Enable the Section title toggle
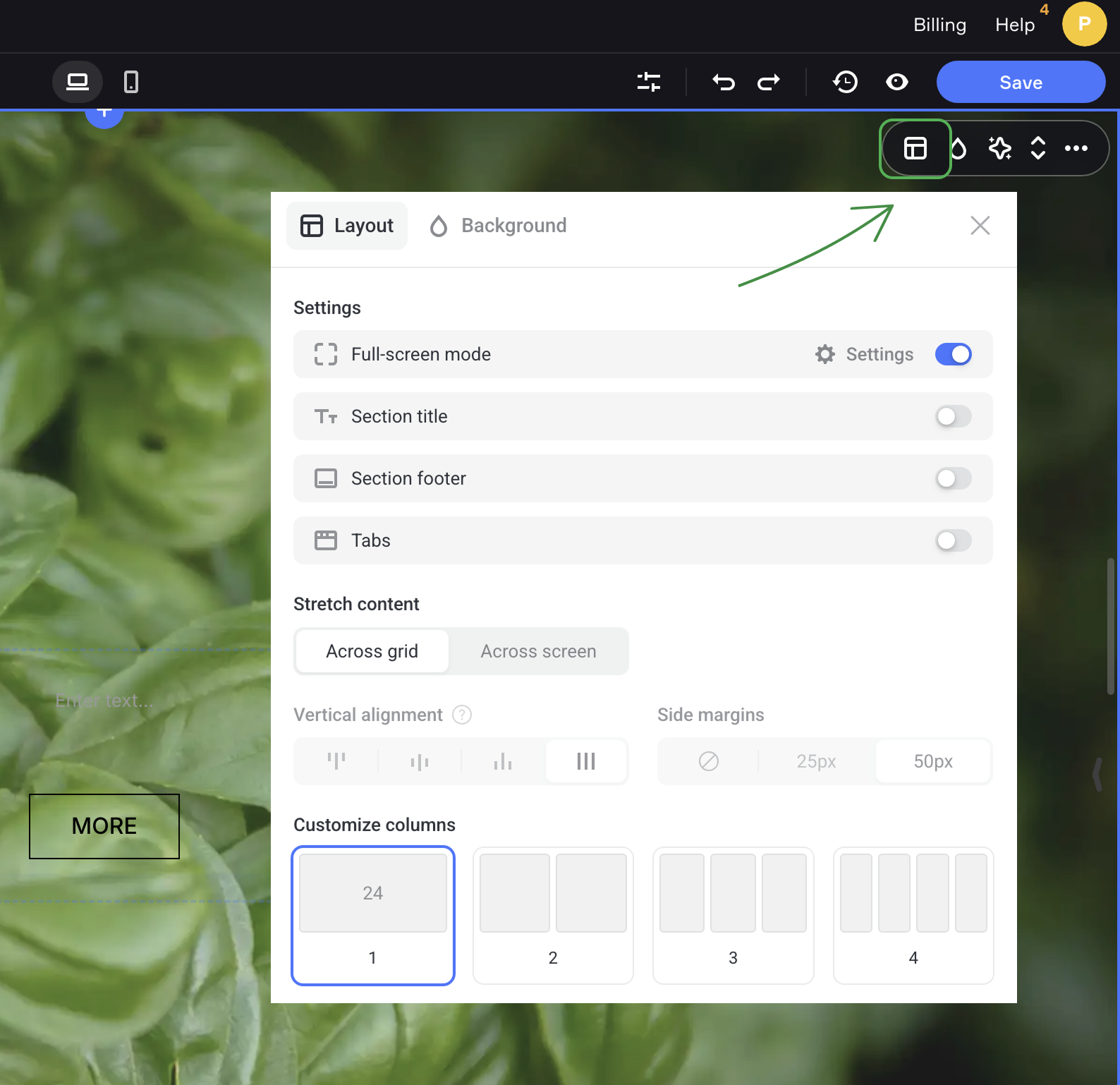This screenshot has height=1085, width=1120. [953, 416]
